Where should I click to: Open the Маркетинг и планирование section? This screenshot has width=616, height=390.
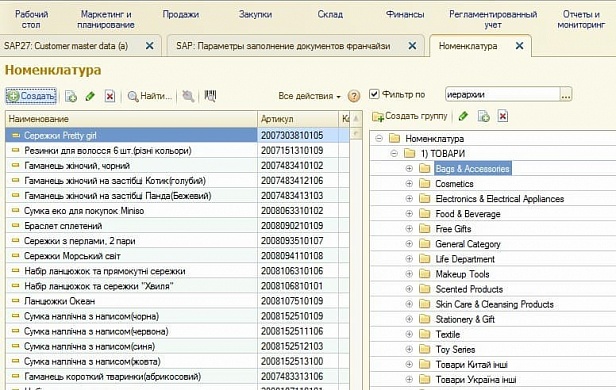click(x=106, y=20)
